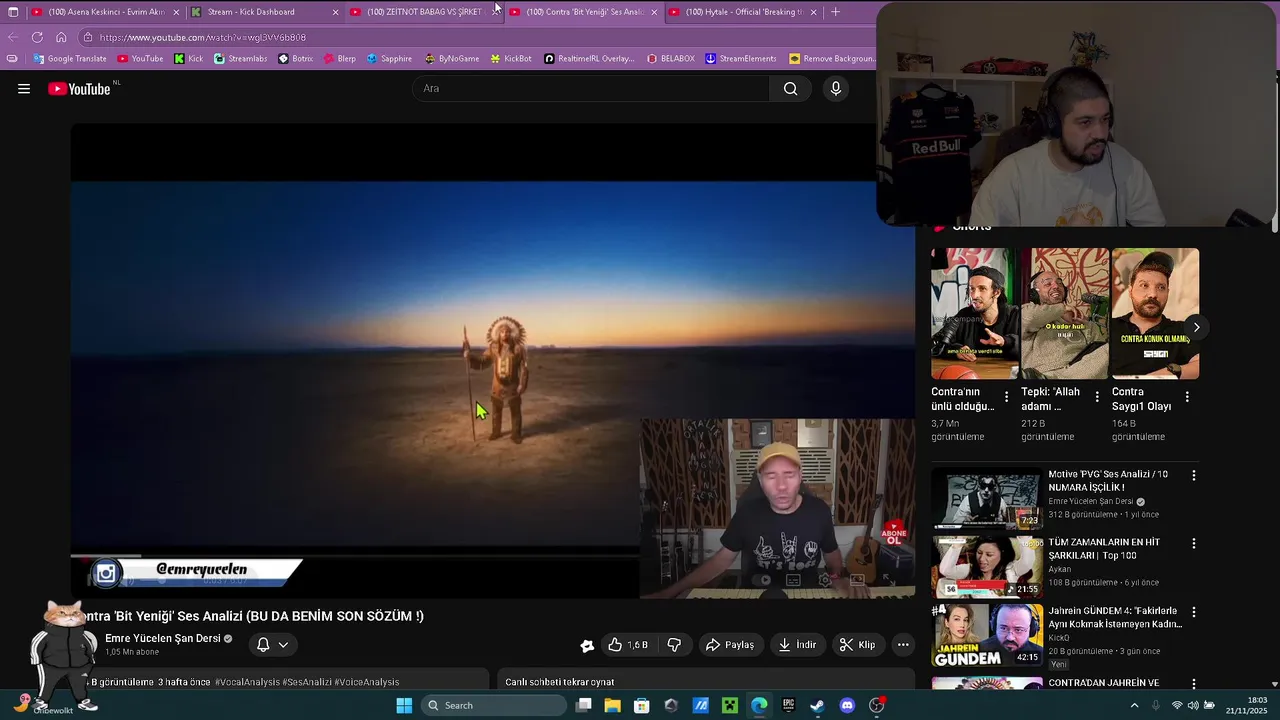Share the video via Paylaş button
This screenshot has width=1280, height=720.
click(731, 645)
